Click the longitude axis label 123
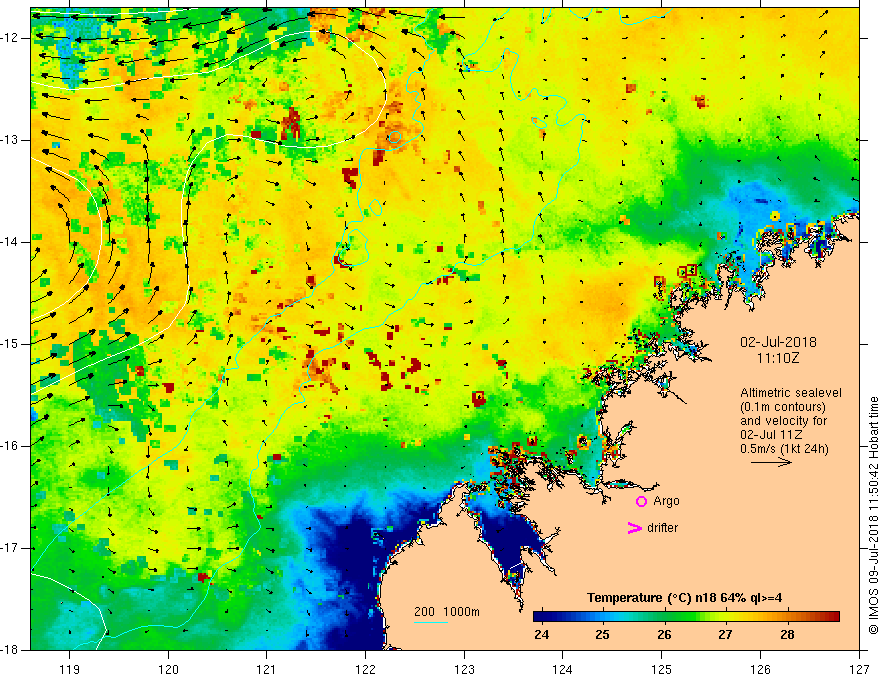Image resolution: width=880 pixels, height=680 pixels. coord(464,669)
